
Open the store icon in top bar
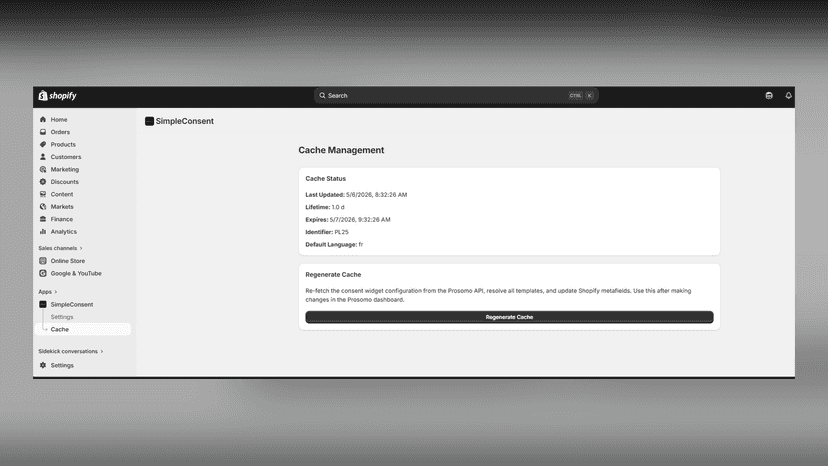click(x=769, y=96)
